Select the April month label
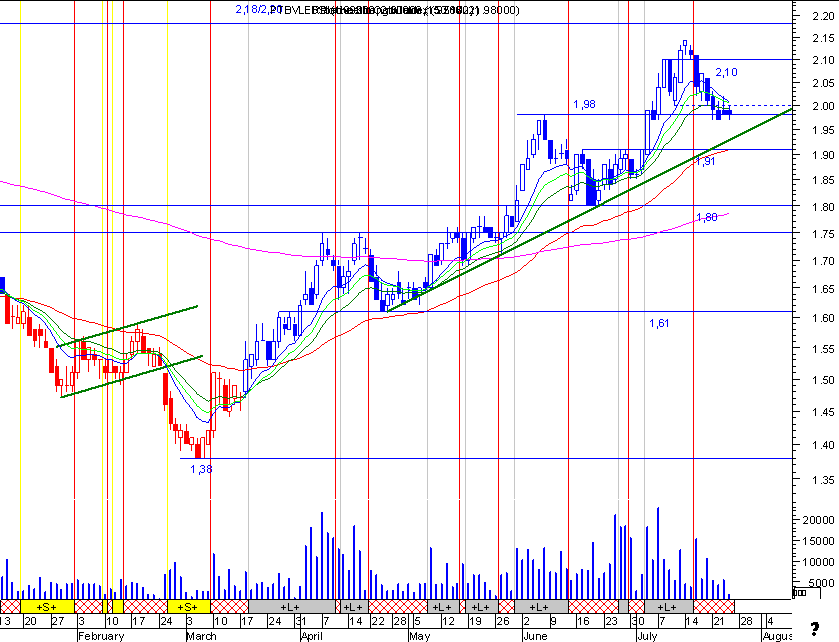Viewport: 839px width, 642px height. pyautogui.click(x=311, y=636)
